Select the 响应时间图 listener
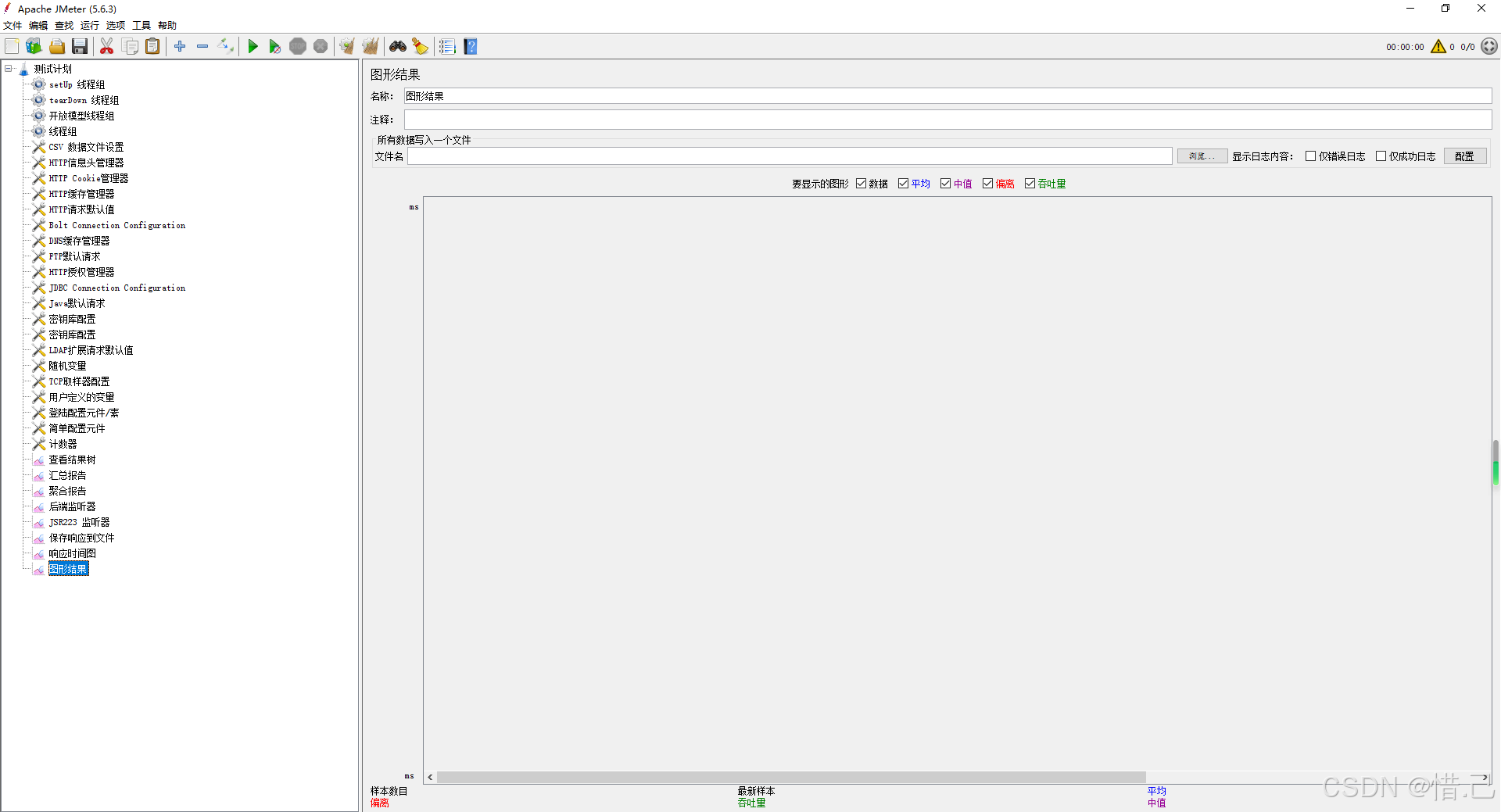This screenshot has height=812, width=1501. [72, 553]
